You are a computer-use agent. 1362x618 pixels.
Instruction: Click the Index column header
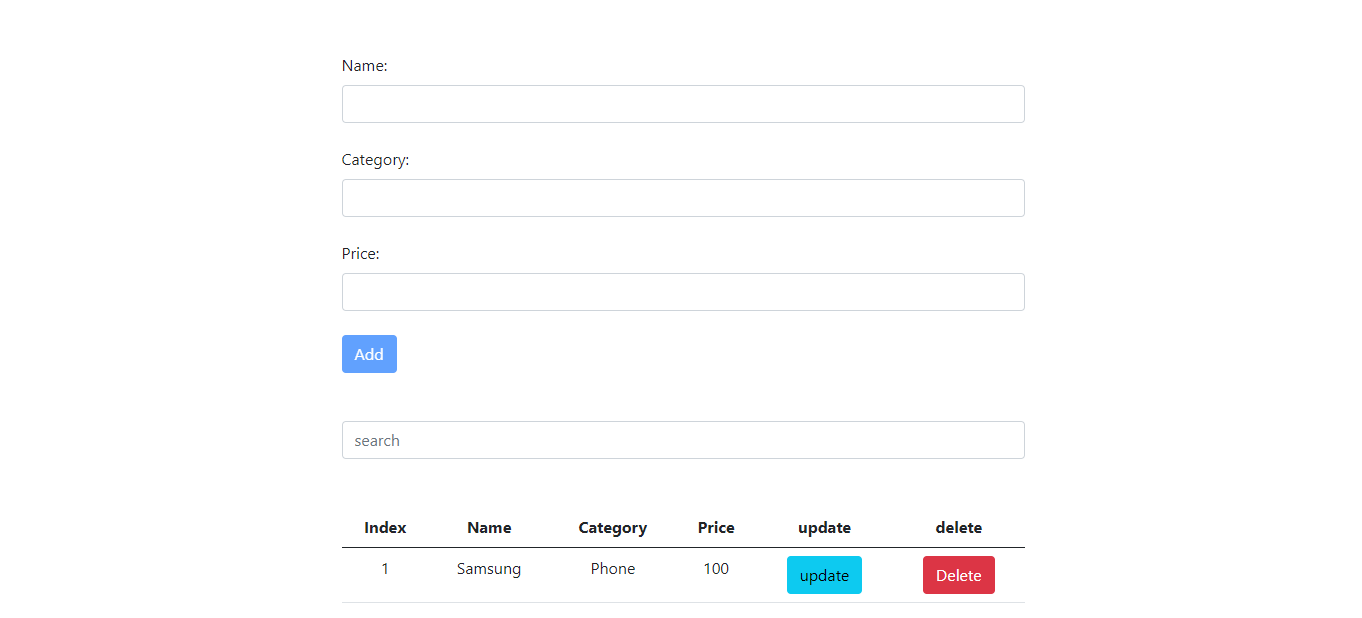tap(385, 527)
